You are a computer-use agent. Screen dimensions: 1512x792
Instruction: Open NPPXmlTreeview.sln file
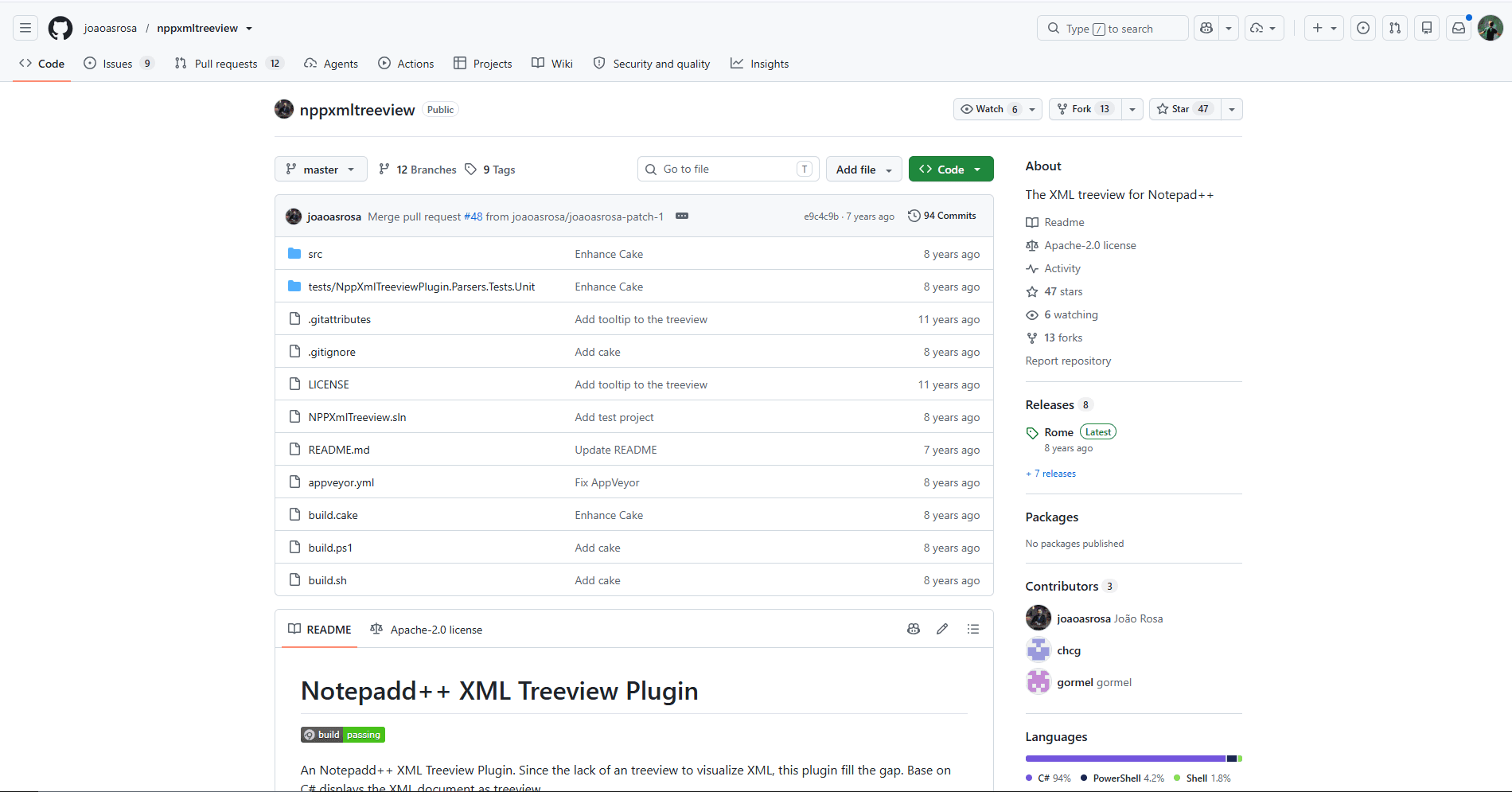pyautogui.click(x=357, y=417)
